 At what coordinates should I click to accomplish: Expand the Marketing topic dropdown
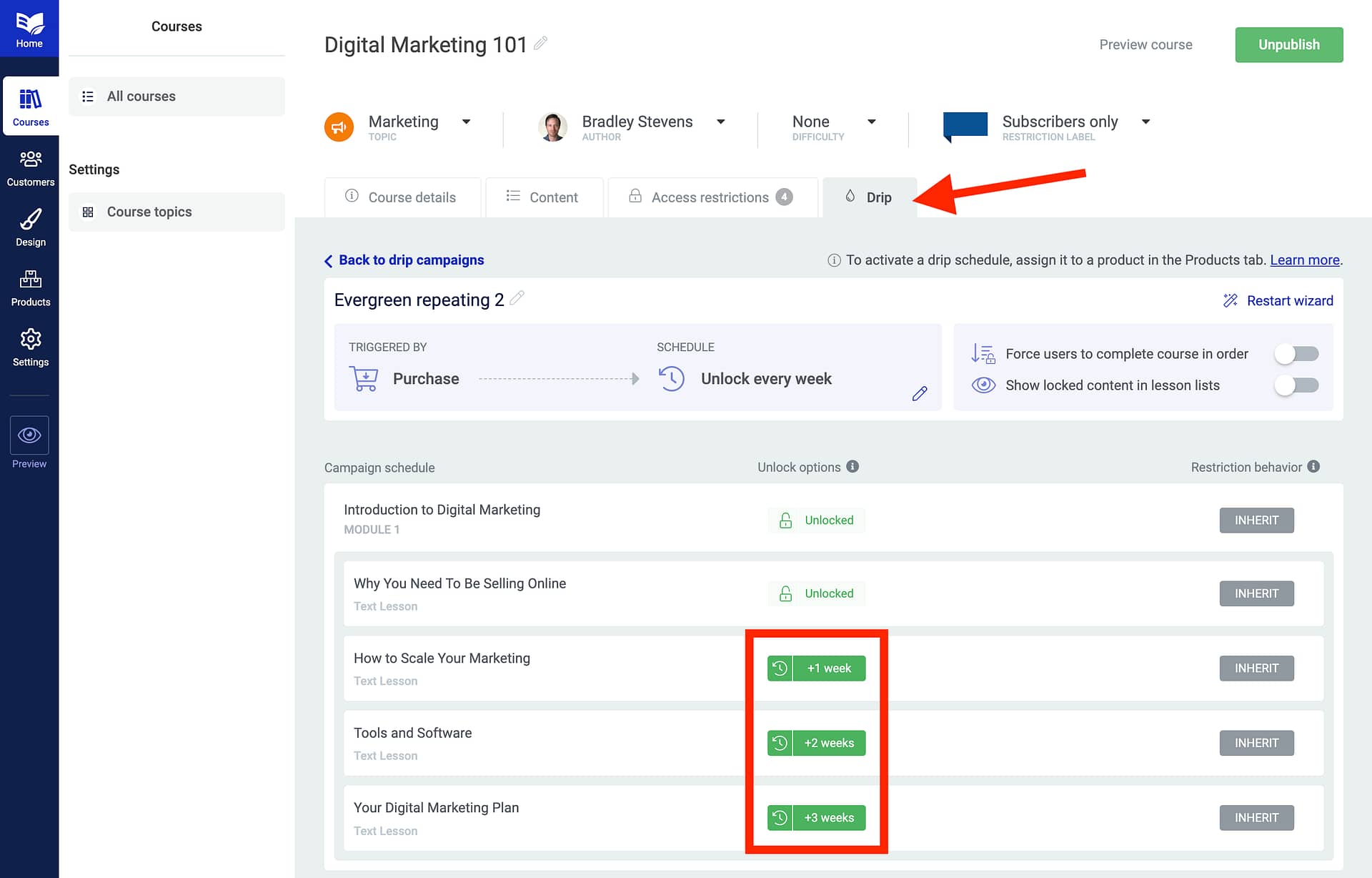coord(466,122)
